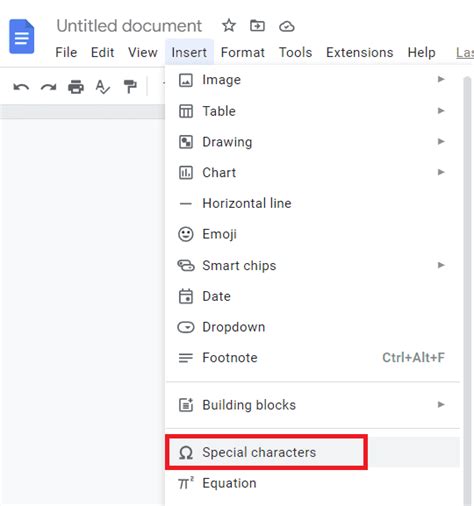The width and height of the screenshot is (474, 506).
Task: Check the cloud save status icon
Action: (287, 26)
